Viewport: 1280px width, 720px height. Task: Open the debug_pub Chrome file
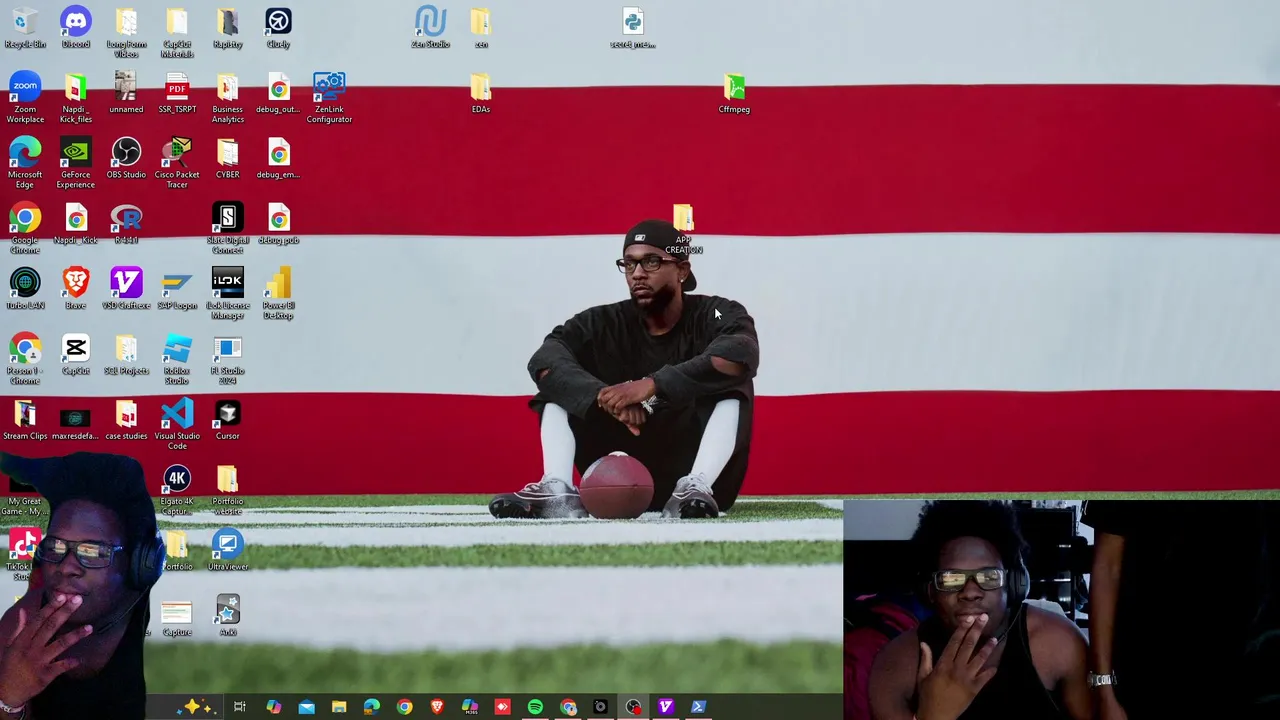278,224
